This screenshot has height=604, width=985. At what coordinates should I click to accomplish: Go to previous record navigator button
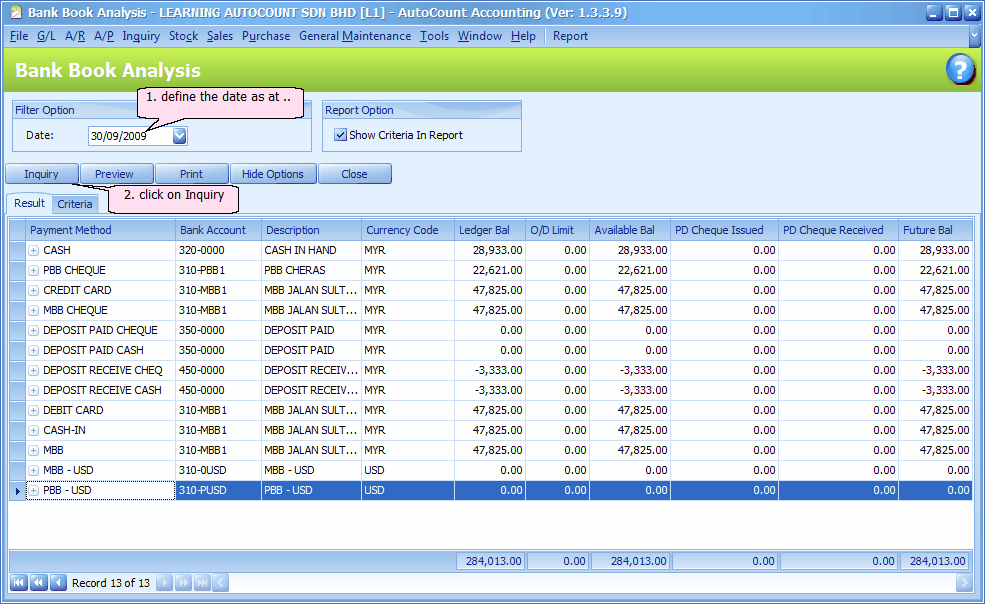tap(58, 583)
